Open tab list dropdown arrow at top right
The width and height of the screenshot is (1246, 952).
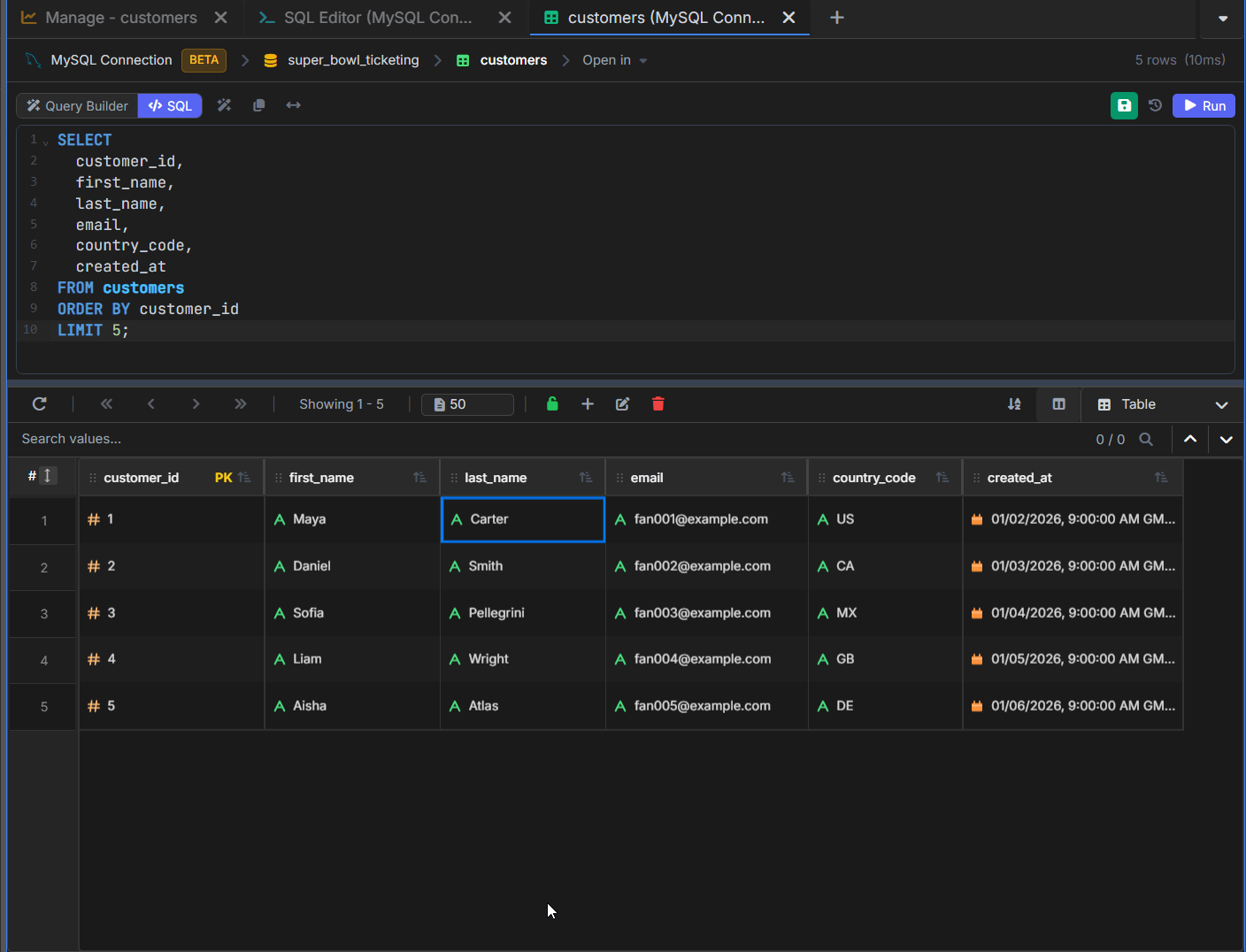(1223, 18)
